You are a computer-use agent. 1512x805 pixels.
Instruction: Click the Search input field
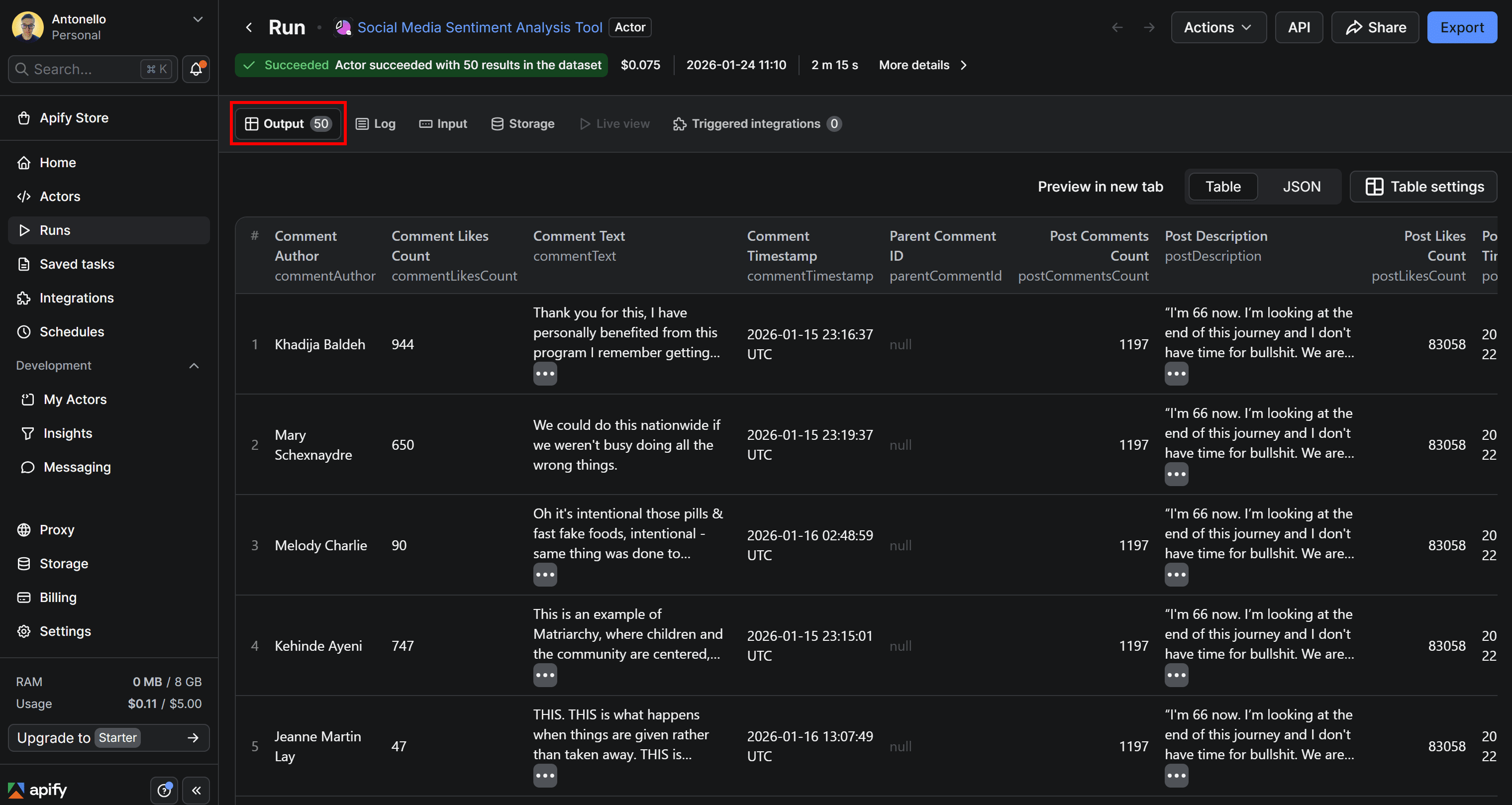click(82, 69)
